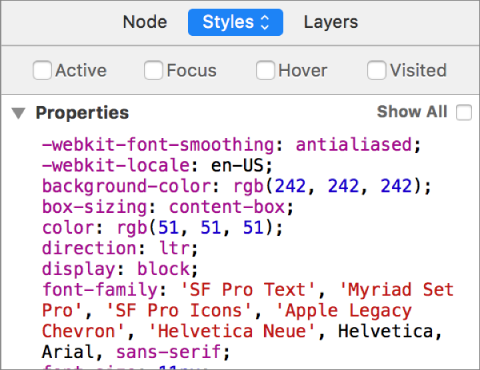This screenshot has height=370, width=480.
Task: Select the display property name
Action: [x=79, y=269]
